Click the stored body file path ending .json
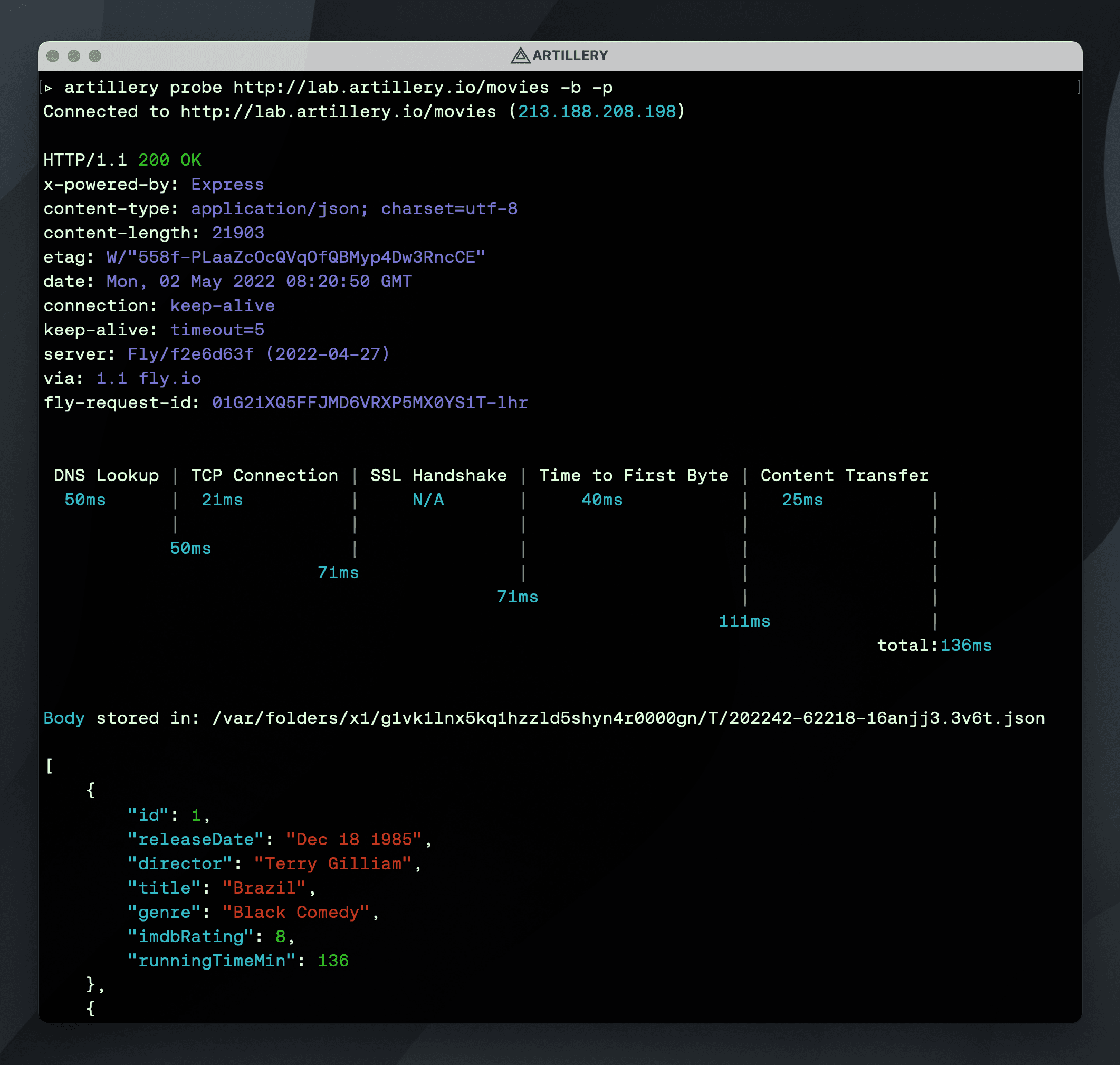 click(628, 718)
